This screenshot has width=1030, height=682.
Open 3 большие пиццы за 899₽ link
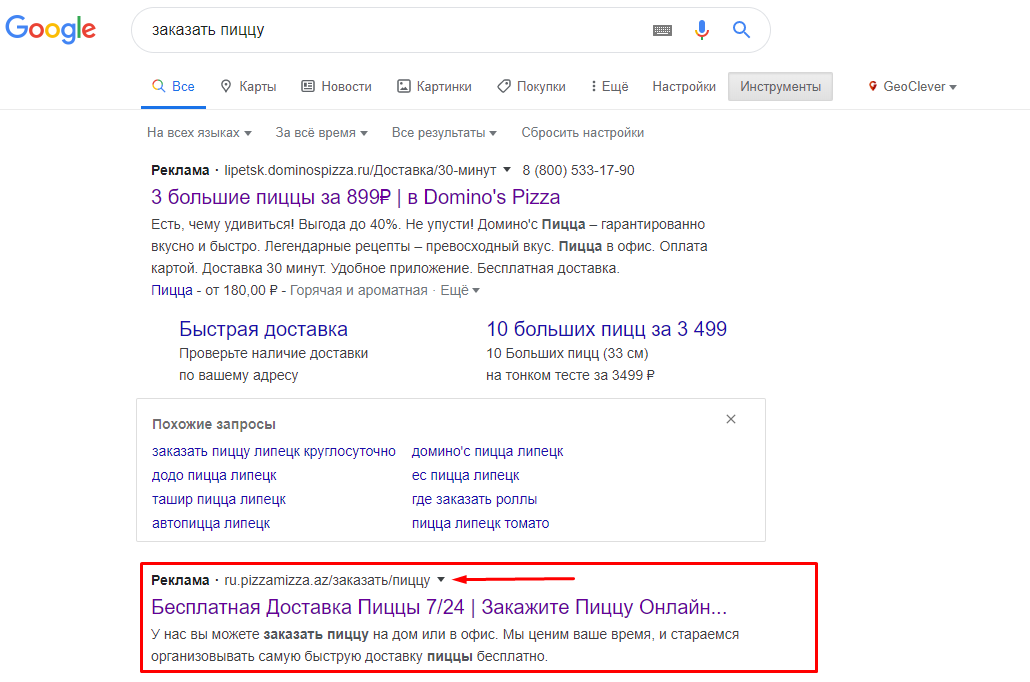point(355,197)
